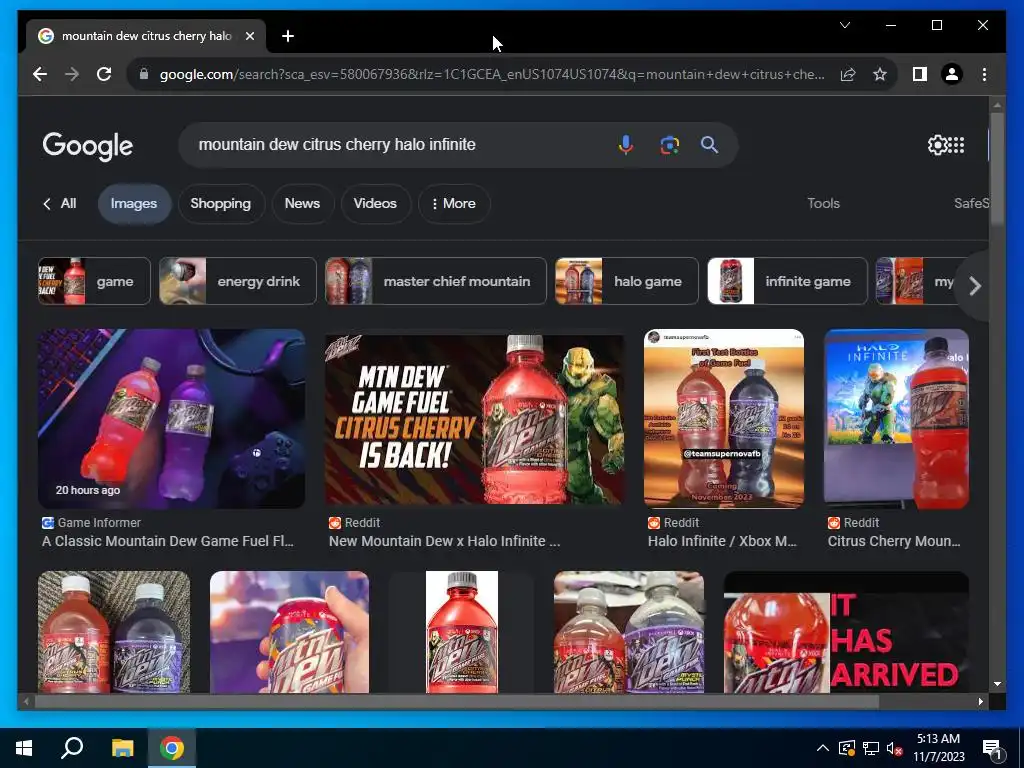Expand the More search filters menu
This screenshot has height=768, width=1024.
453,204
